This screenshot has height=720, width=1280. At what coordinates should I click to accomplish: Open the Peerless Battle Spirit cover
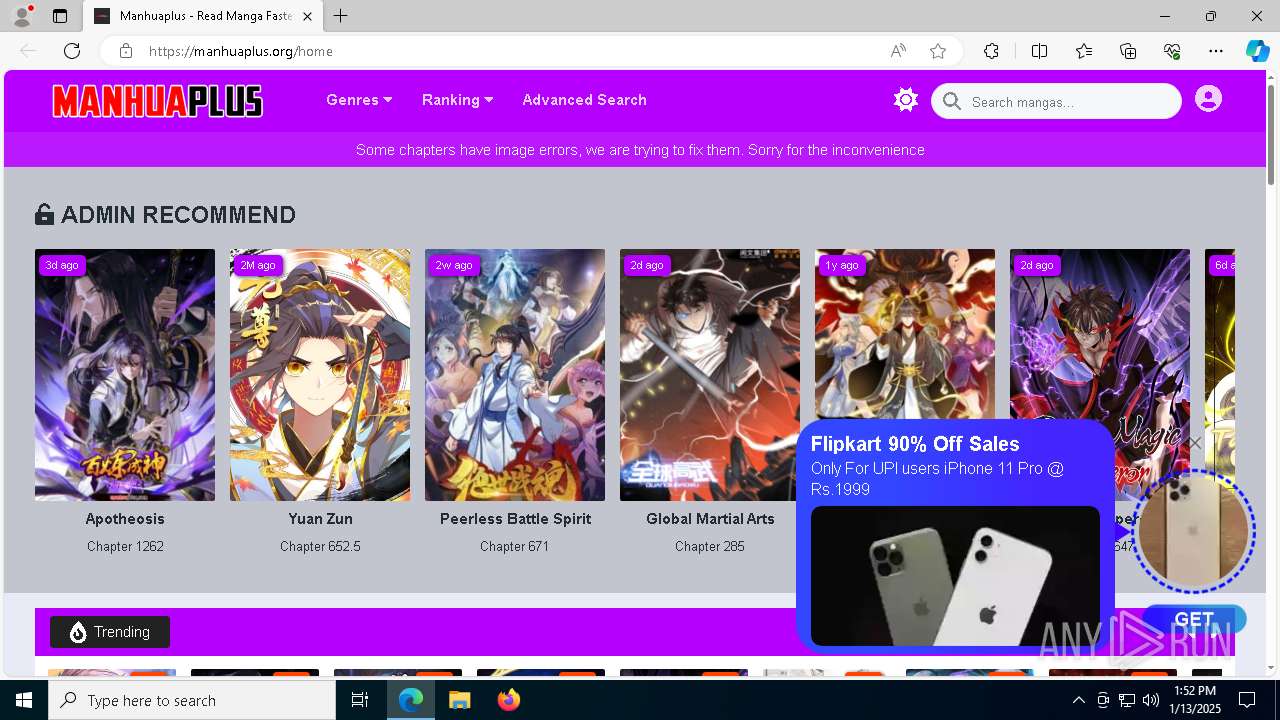coord(515,375)
